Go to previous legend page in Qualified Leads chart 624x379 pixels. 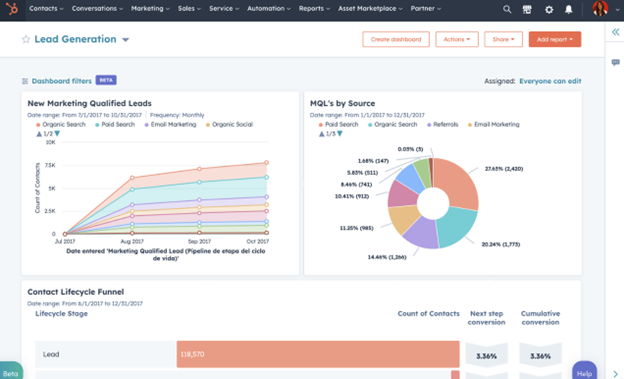click(39, 134)
